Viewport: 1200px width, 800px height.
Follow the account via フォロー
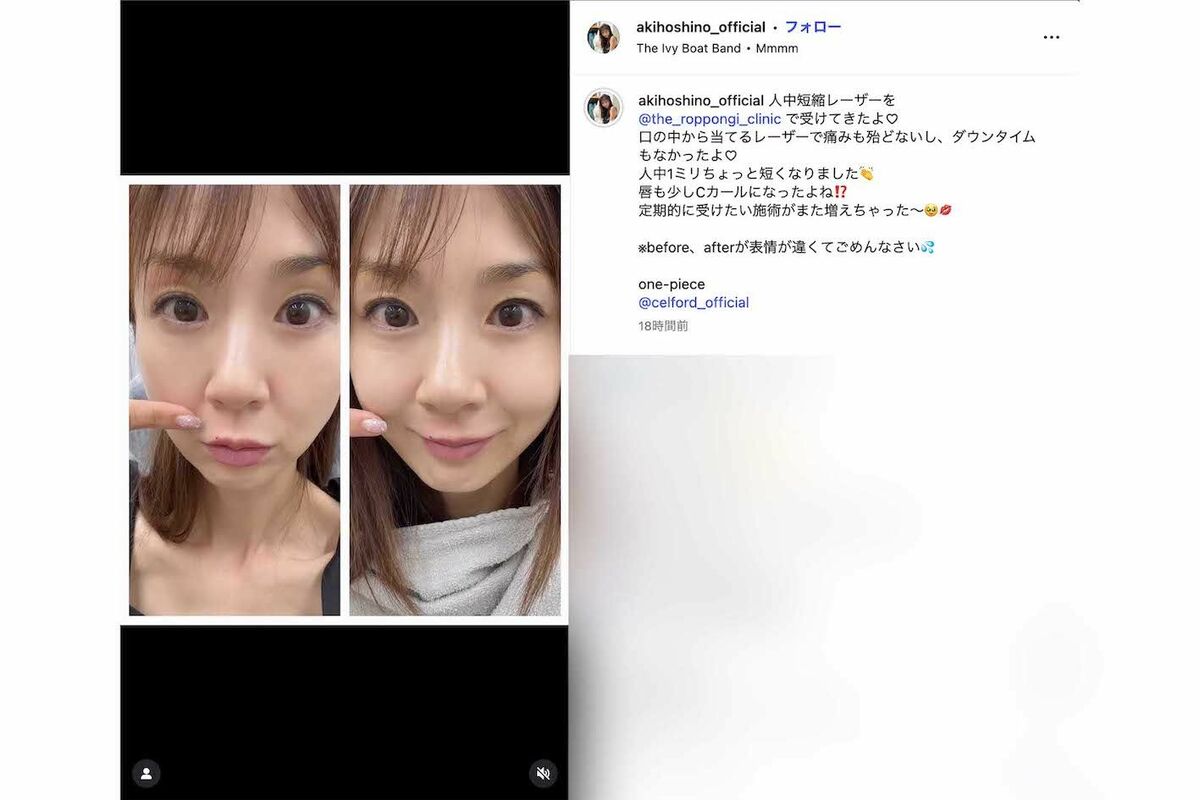coord(812,27)
